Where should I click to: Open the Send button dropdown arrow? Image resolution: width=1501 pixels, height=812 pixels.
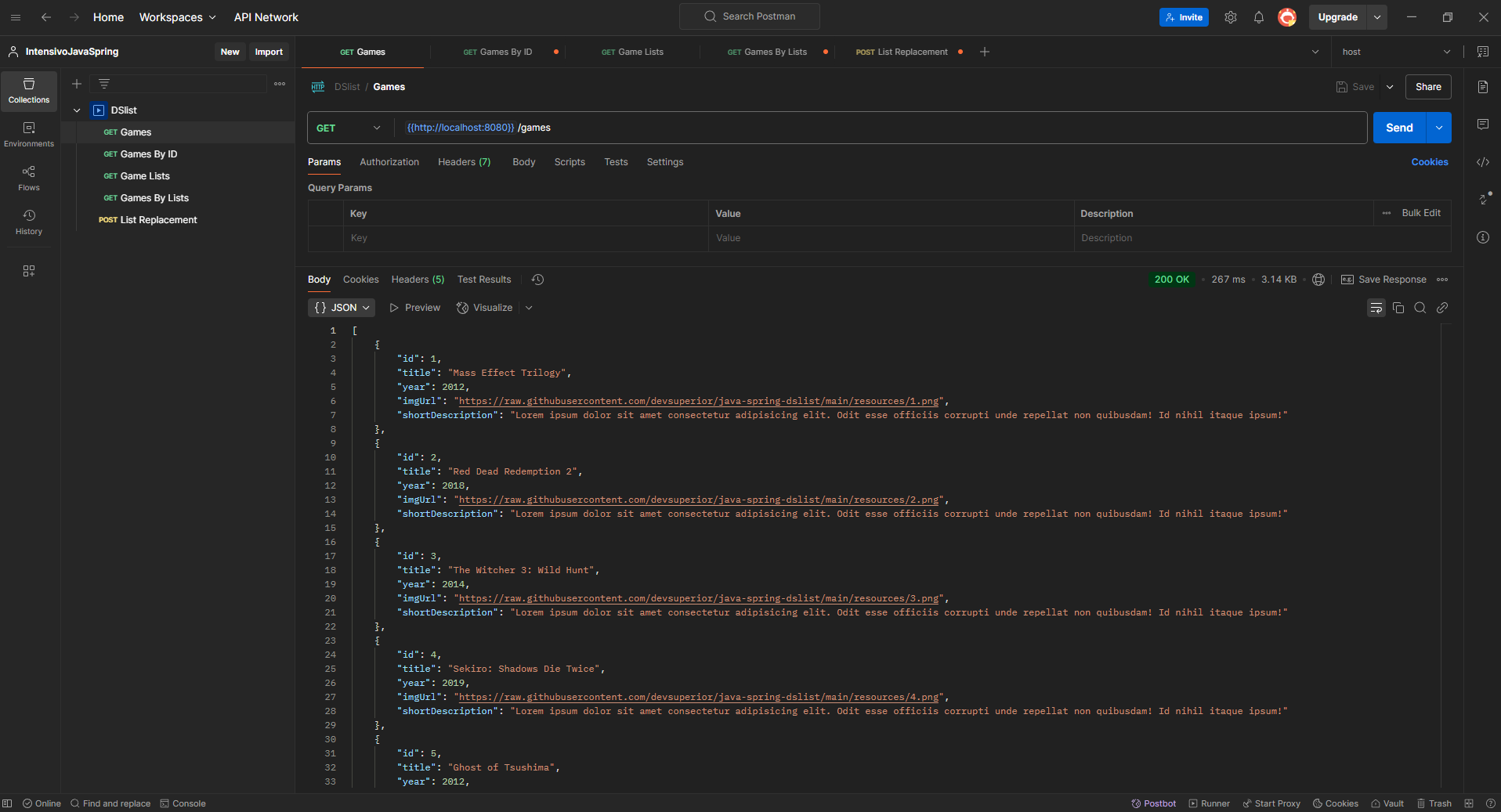click(1439, 128)
